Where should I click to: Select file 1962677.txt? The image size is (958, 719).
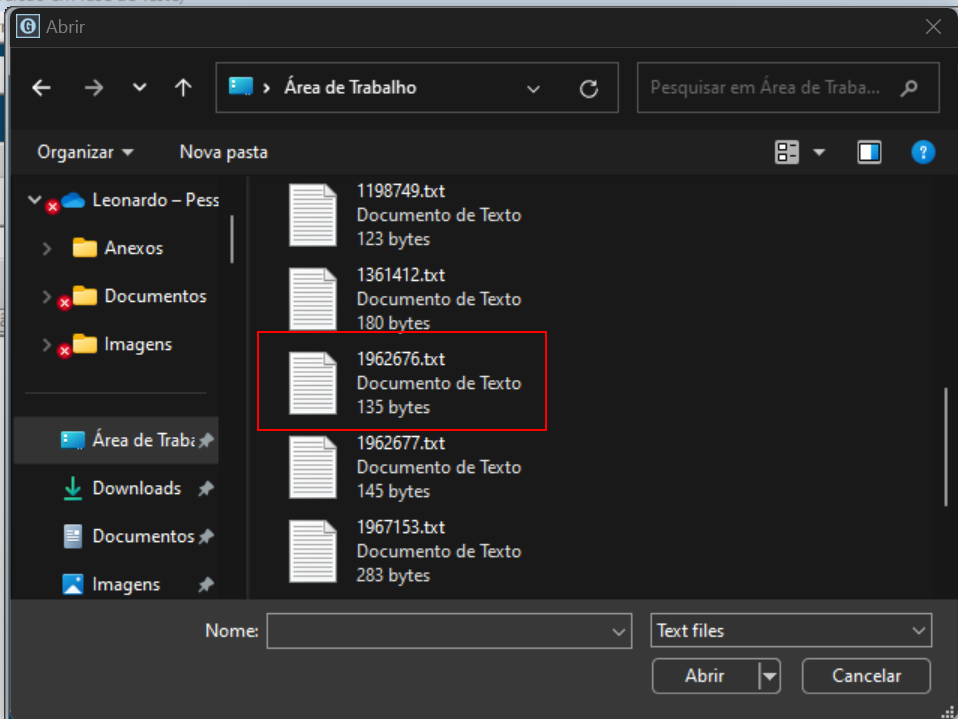(403, 467)
